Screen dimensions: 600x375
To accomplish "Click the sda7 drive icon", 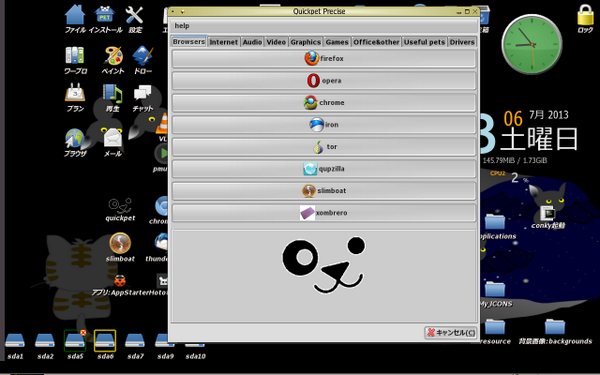I will tap(135, 346).
